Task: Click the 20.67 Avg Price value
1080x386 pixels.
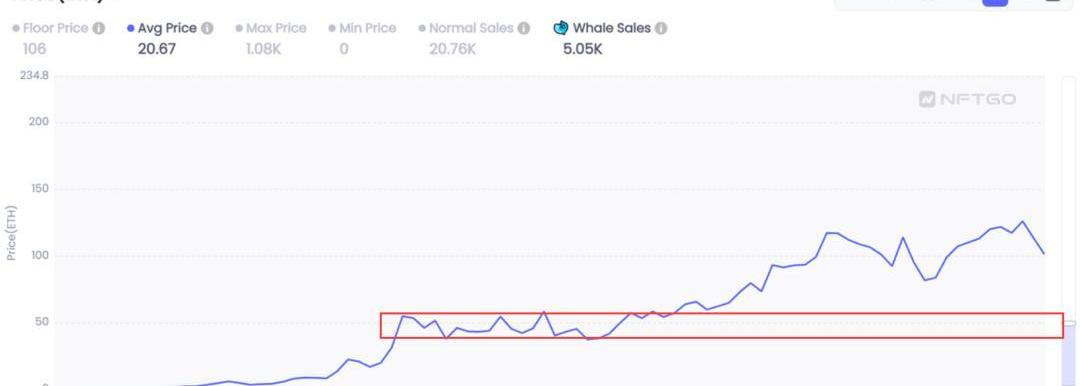Action: (x=157, y=49)
